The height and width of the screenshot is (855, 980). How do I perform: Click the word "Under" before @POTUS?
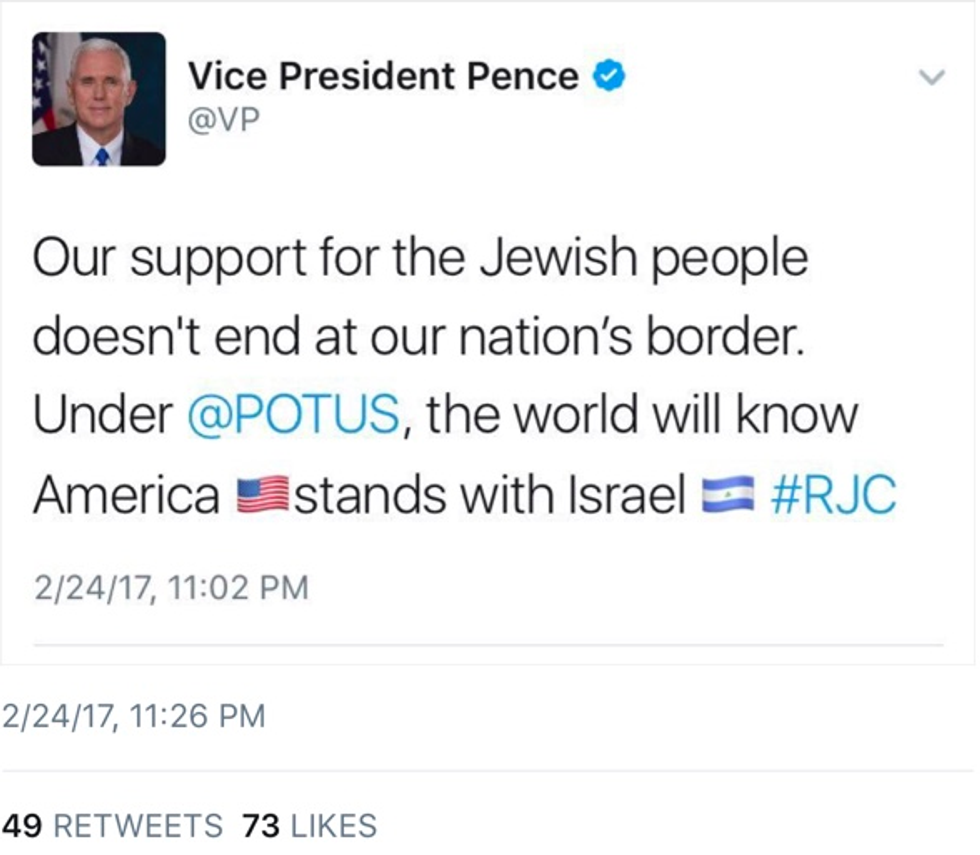coord(102,415)
